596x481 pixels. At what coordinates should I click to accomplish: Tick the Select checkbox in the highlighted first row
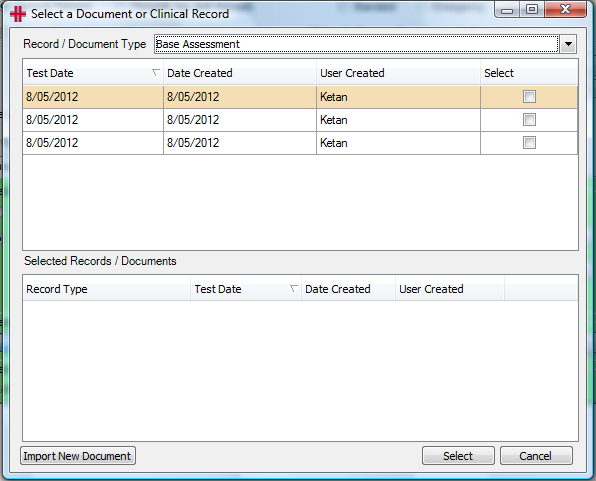[529, 97]
